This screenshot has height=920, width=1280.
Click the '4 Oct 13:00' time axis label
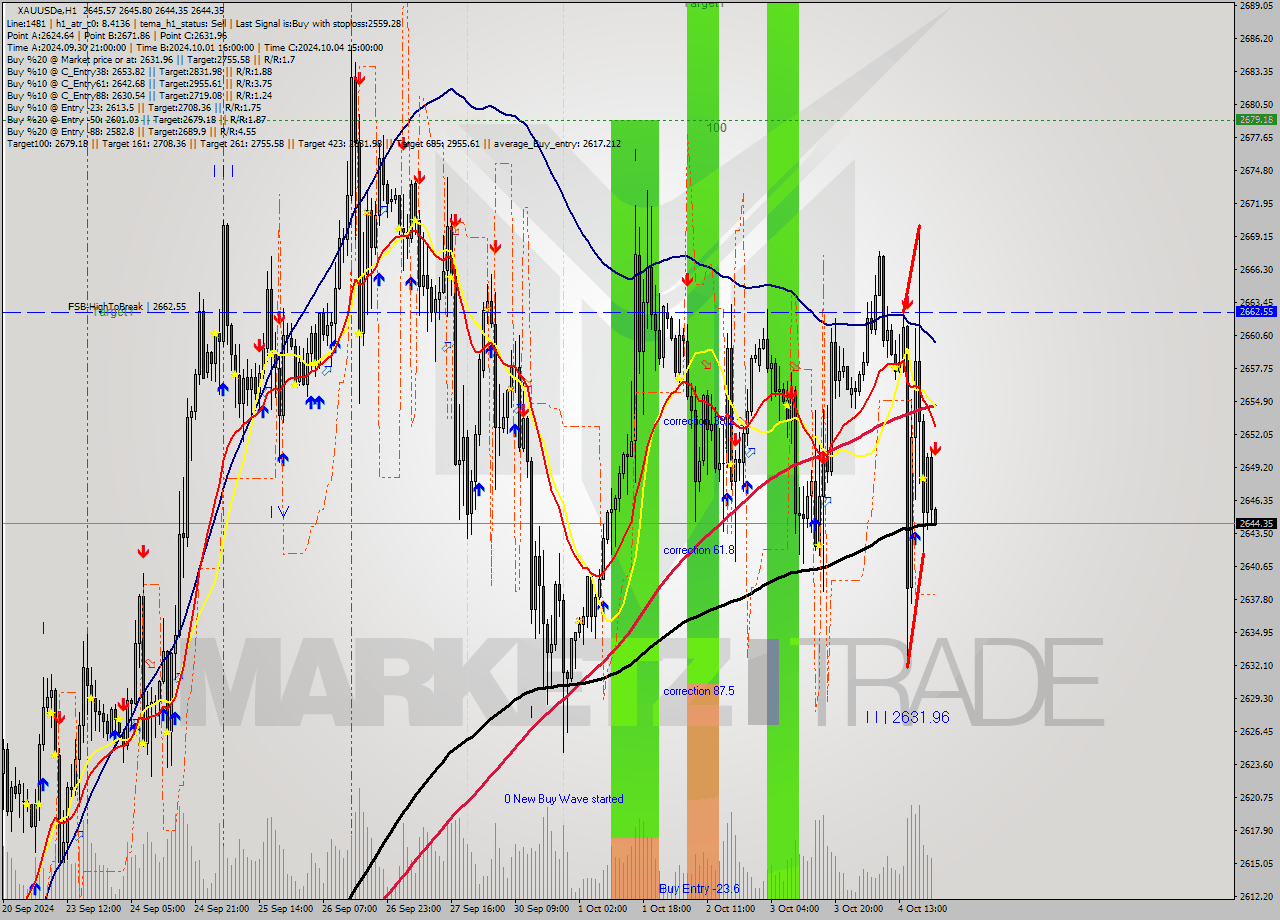tap(922, 909)
